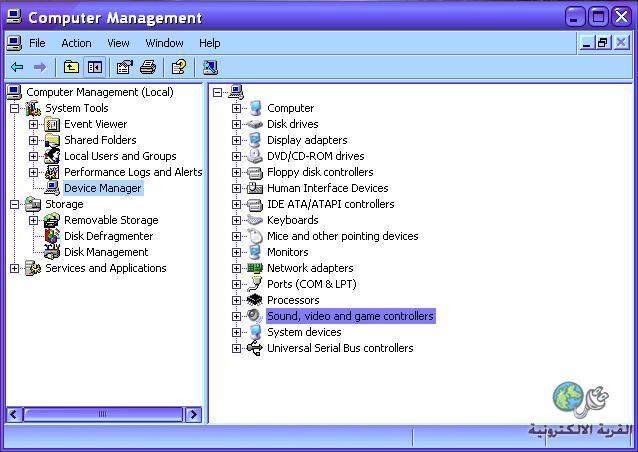Open the File menu
The image size is (638, 452).
(37, 43)
